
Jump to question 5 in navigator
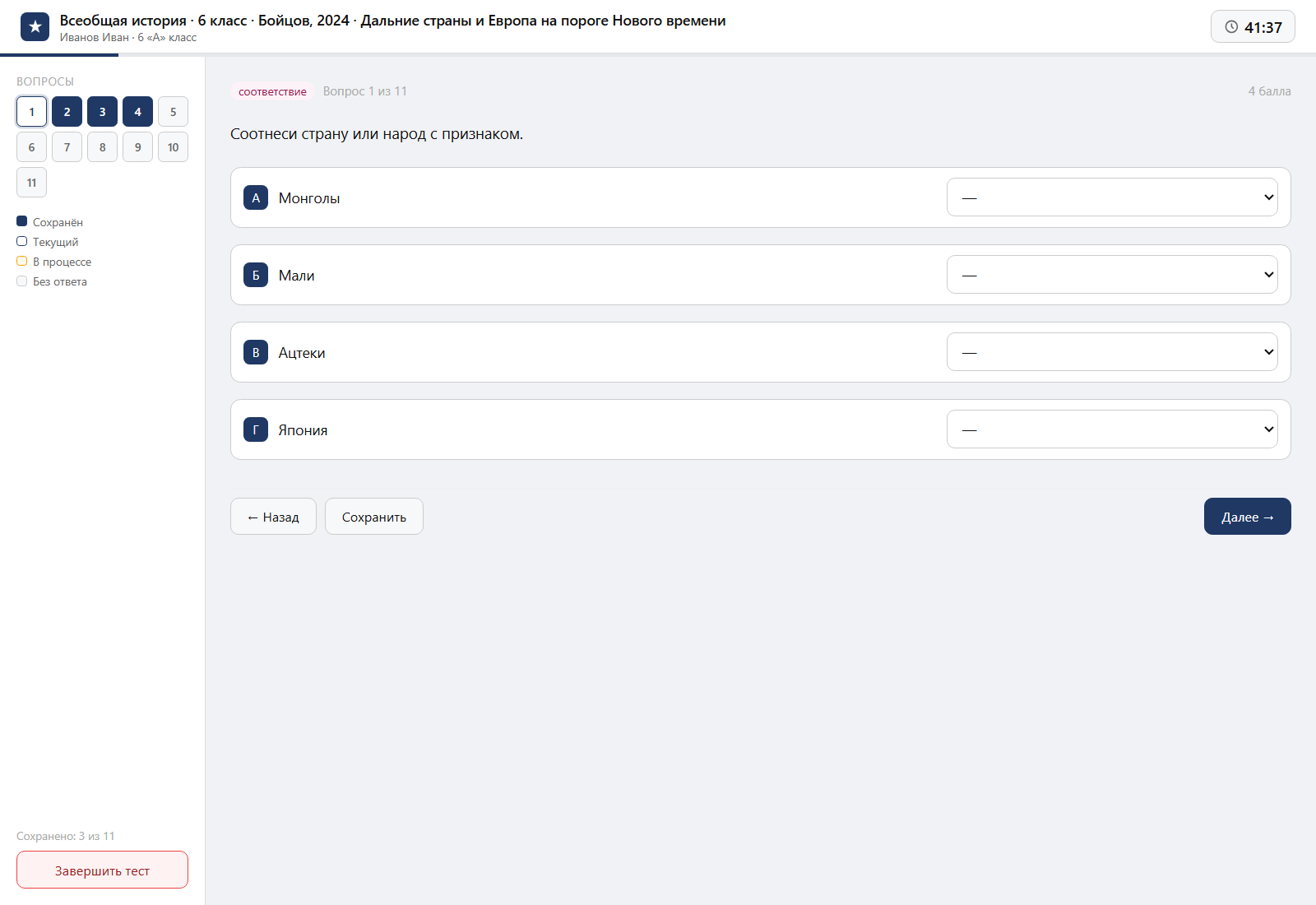[x=173, y=112]
